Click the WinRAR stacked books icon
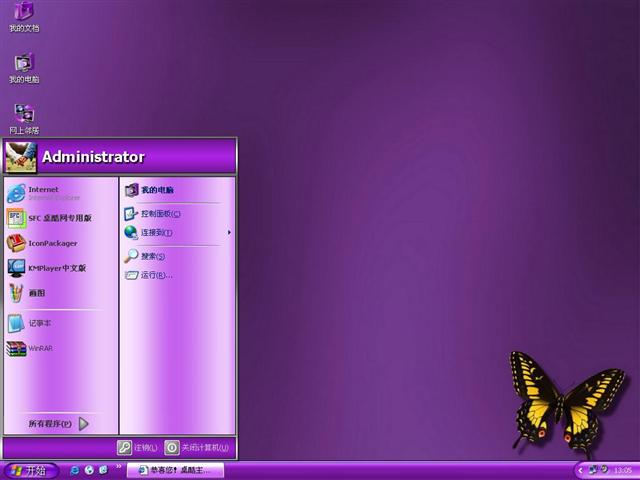Viewport: 640px width, 480px height. (16, 349)
